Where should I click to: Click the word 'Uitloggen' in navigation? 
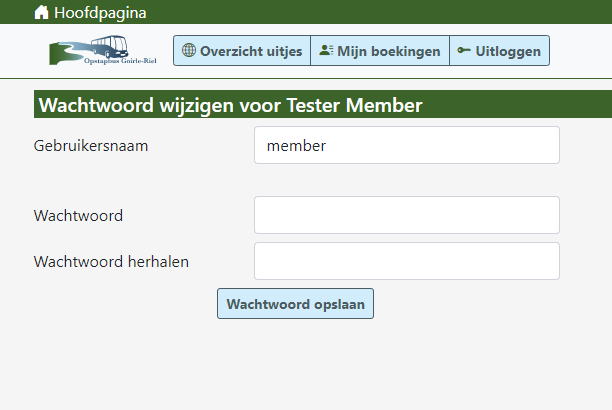(508, 51)
